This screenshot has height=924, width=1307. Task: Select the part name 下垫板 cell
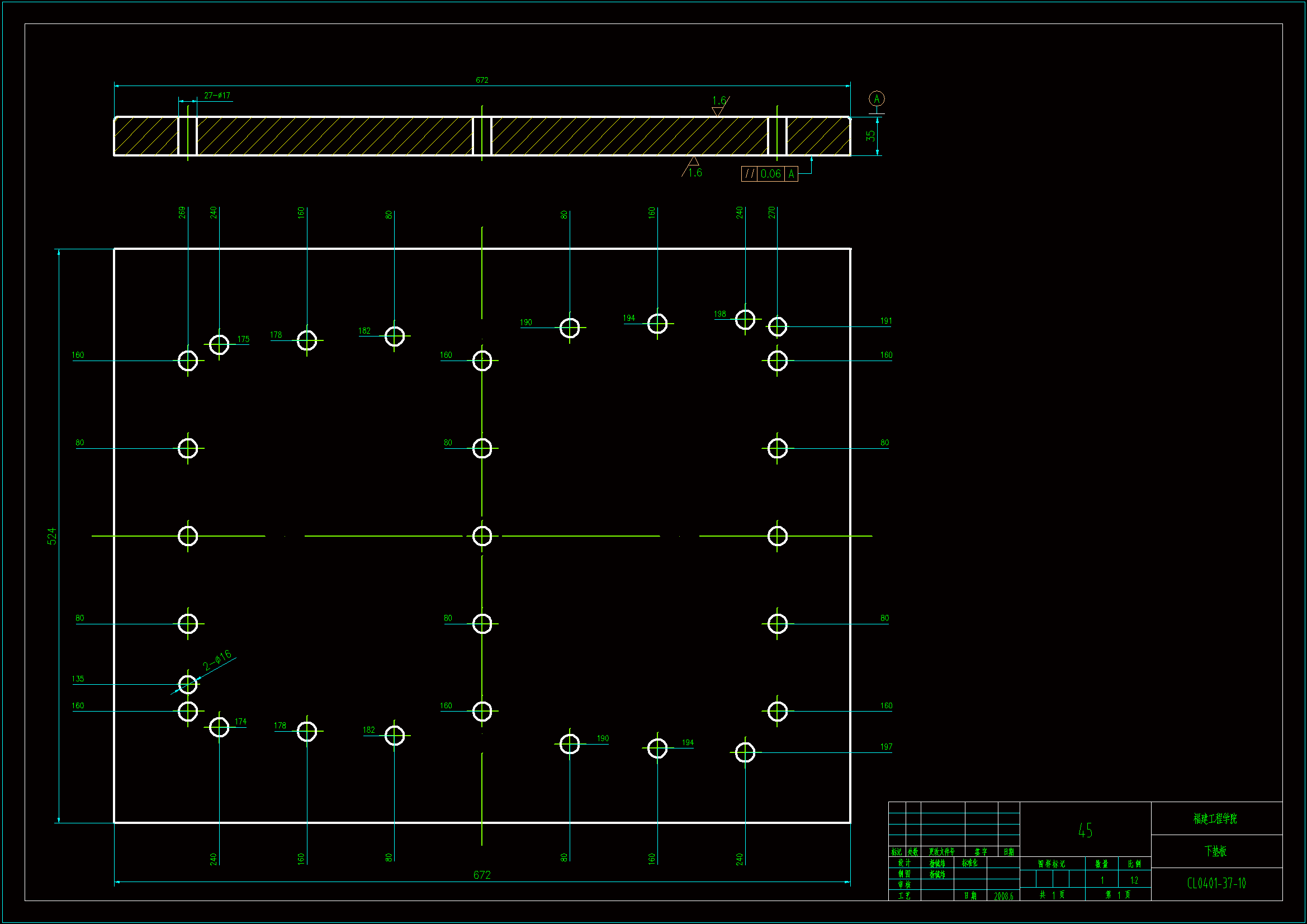[x=1216, y=851]
